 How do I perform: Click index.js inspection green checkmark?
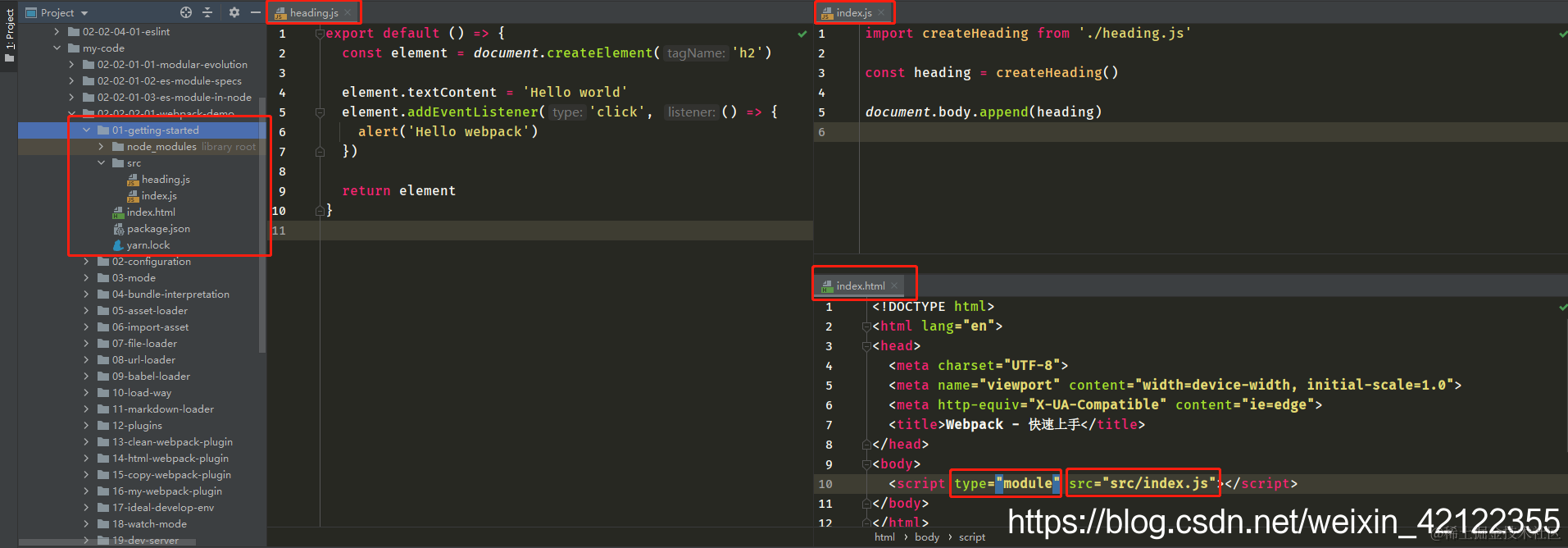[1563, 34]
